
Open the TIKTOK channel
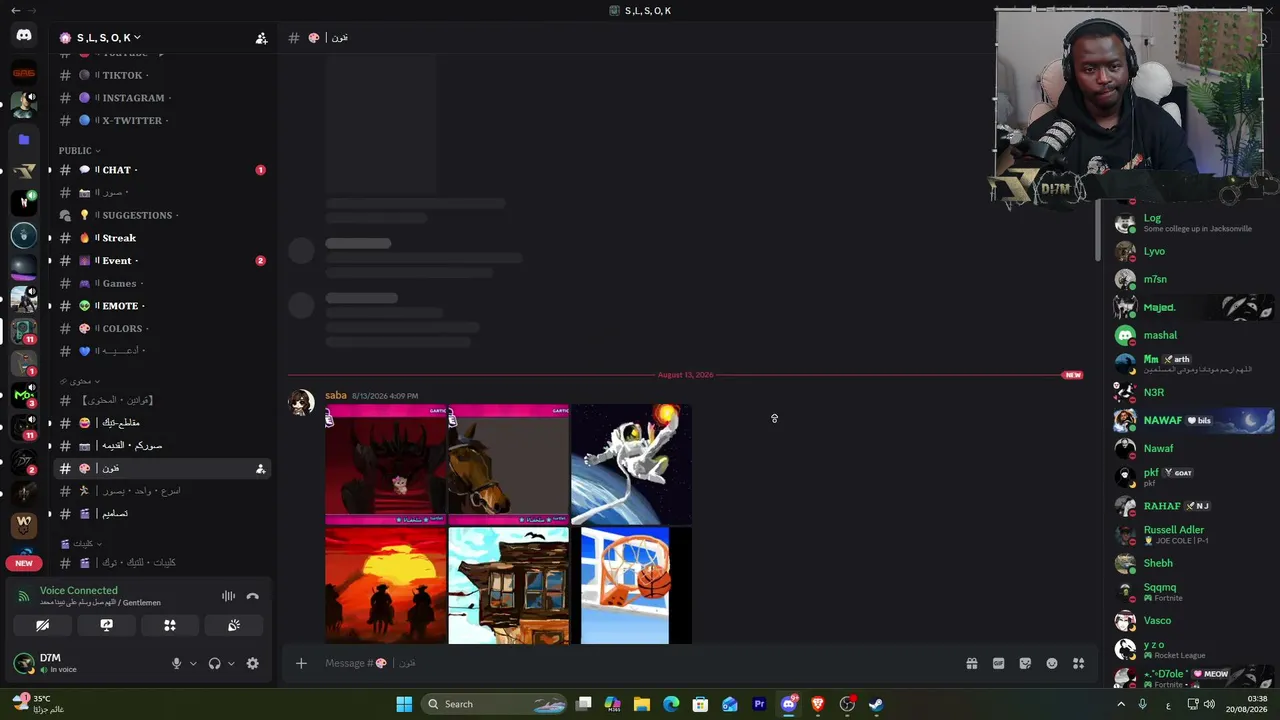[160, 75]
